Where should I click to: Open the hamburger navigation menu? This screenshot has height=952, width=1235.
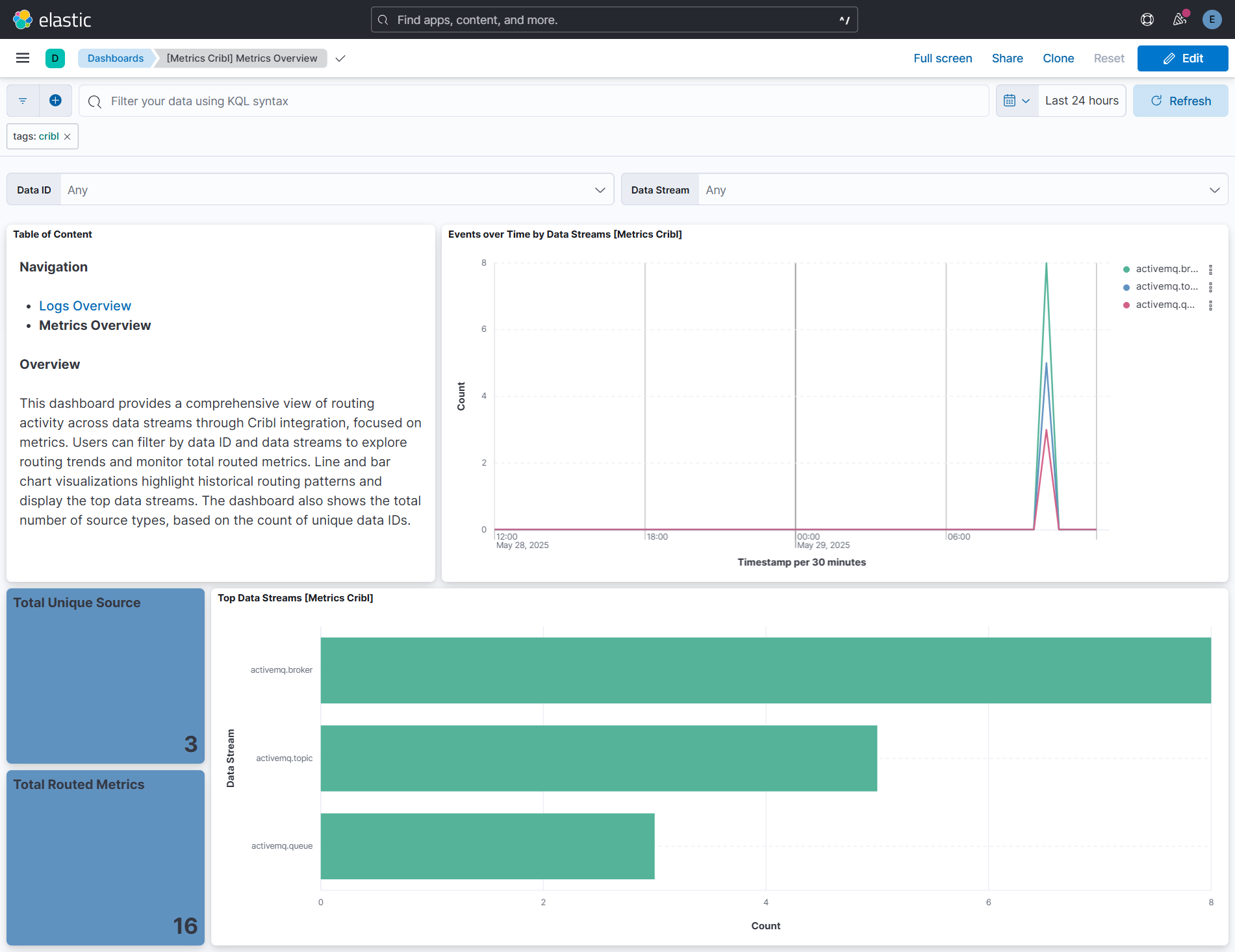tap(23, 58)
